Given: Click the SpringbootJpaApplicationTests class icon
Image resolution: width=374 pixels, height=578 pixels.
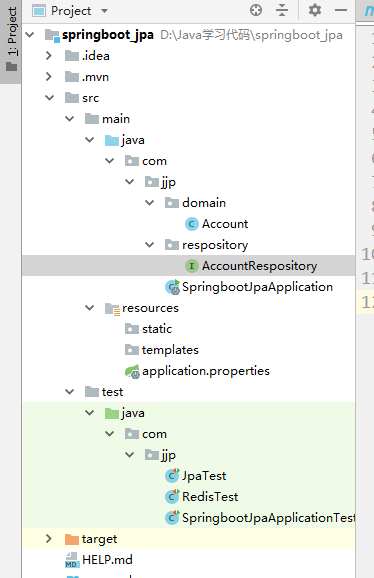Looking at the screenshot, I should tap(172, 518).
